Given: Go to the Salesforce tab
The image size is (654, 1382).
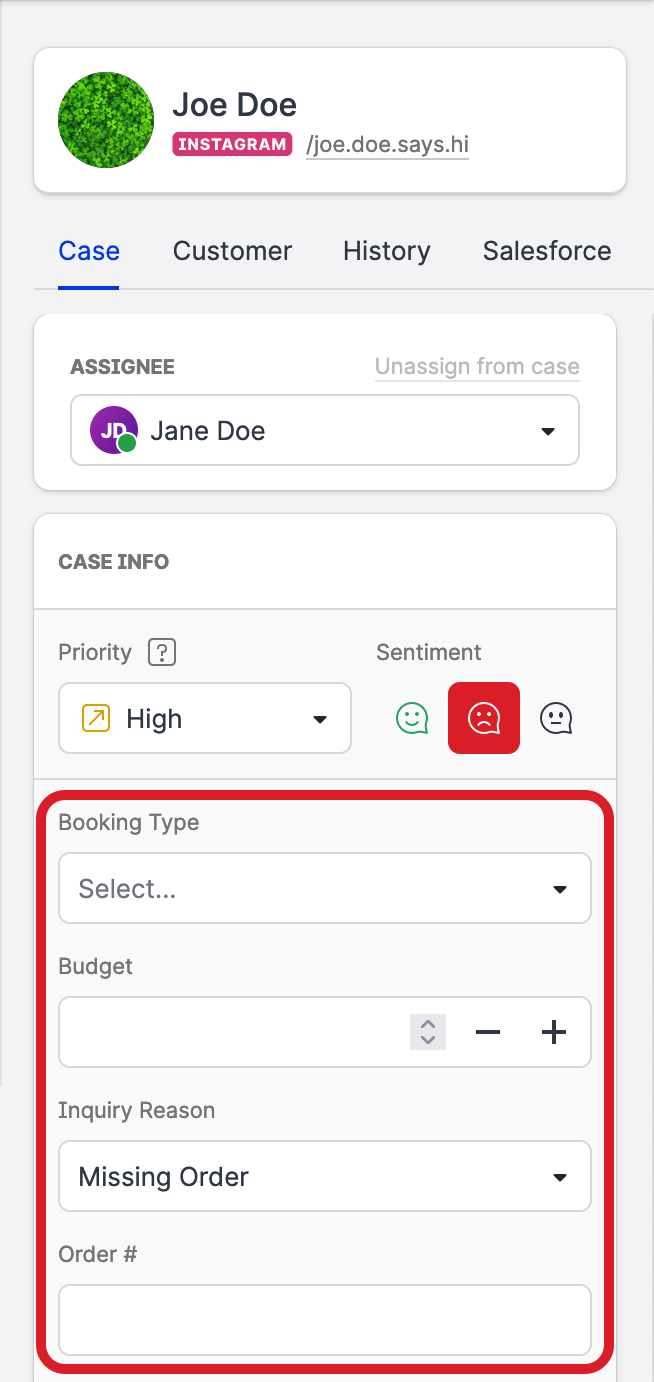Looking at the screenshot, I should pyautogui.click(x=547, y=251).
